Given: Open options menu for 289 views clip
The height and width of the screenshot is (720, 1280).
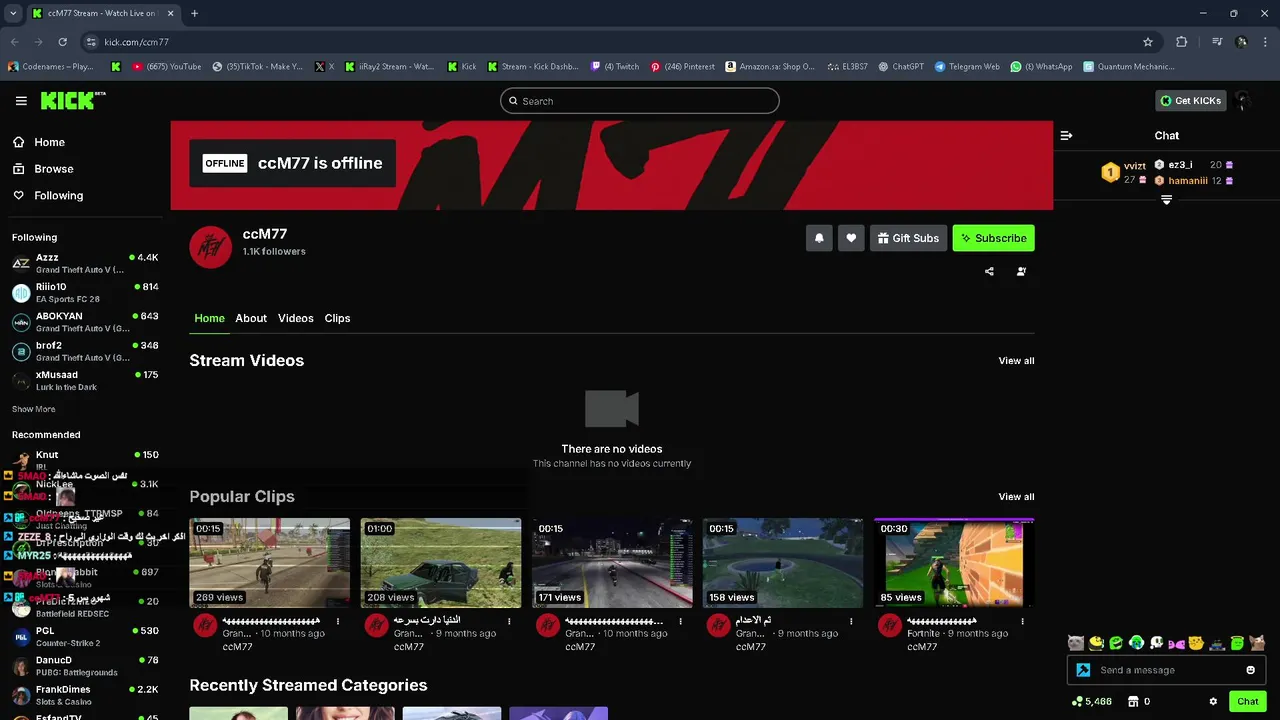Looking at the screenshot, I should pyautogui.click(x=338, y=621).
